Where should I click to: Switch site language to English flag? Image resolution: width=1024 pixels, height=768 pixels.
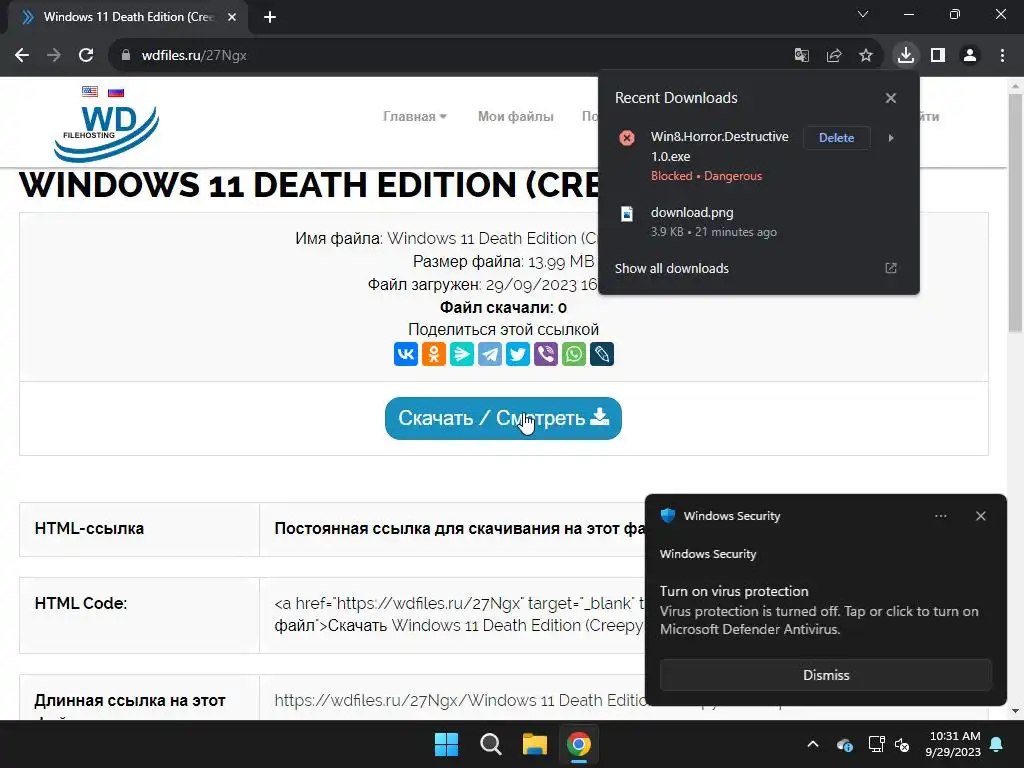90,91
